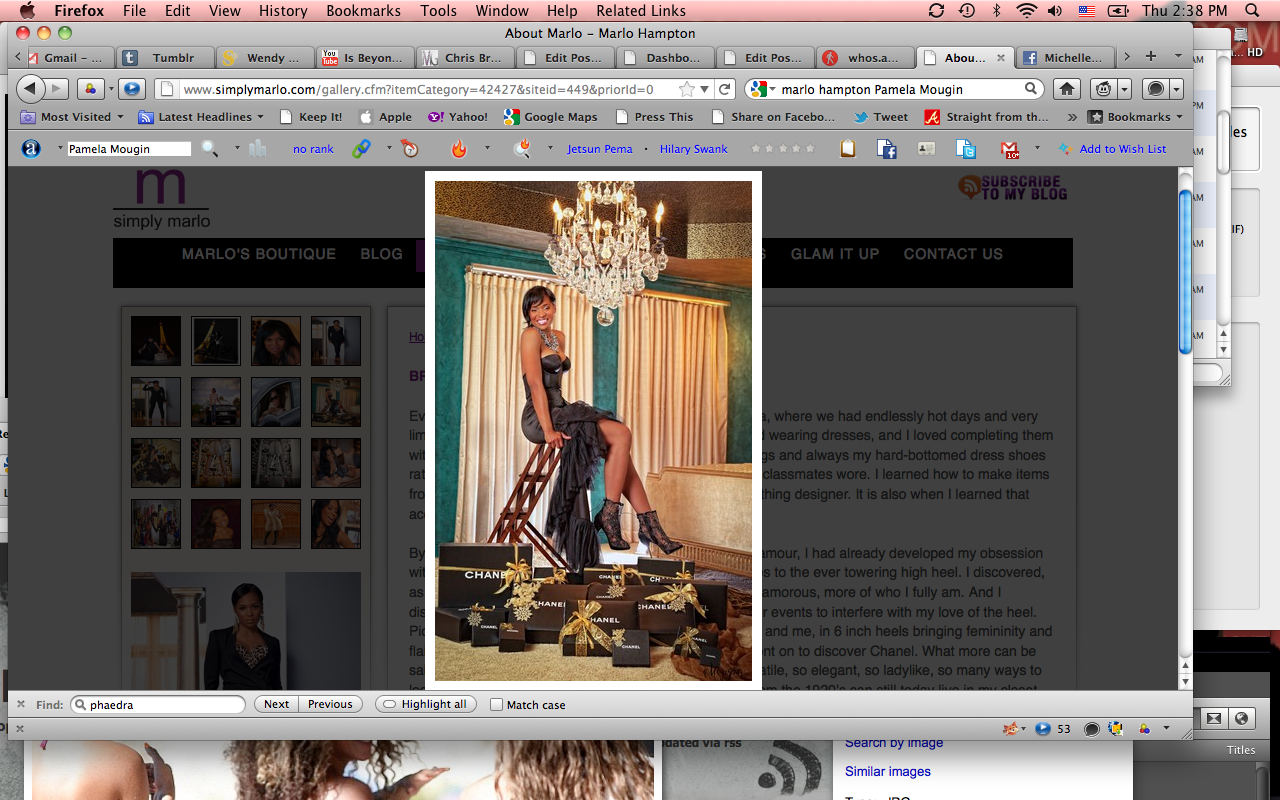
Task: Bookmark this page with the star icon
Action: coord(686,89)
